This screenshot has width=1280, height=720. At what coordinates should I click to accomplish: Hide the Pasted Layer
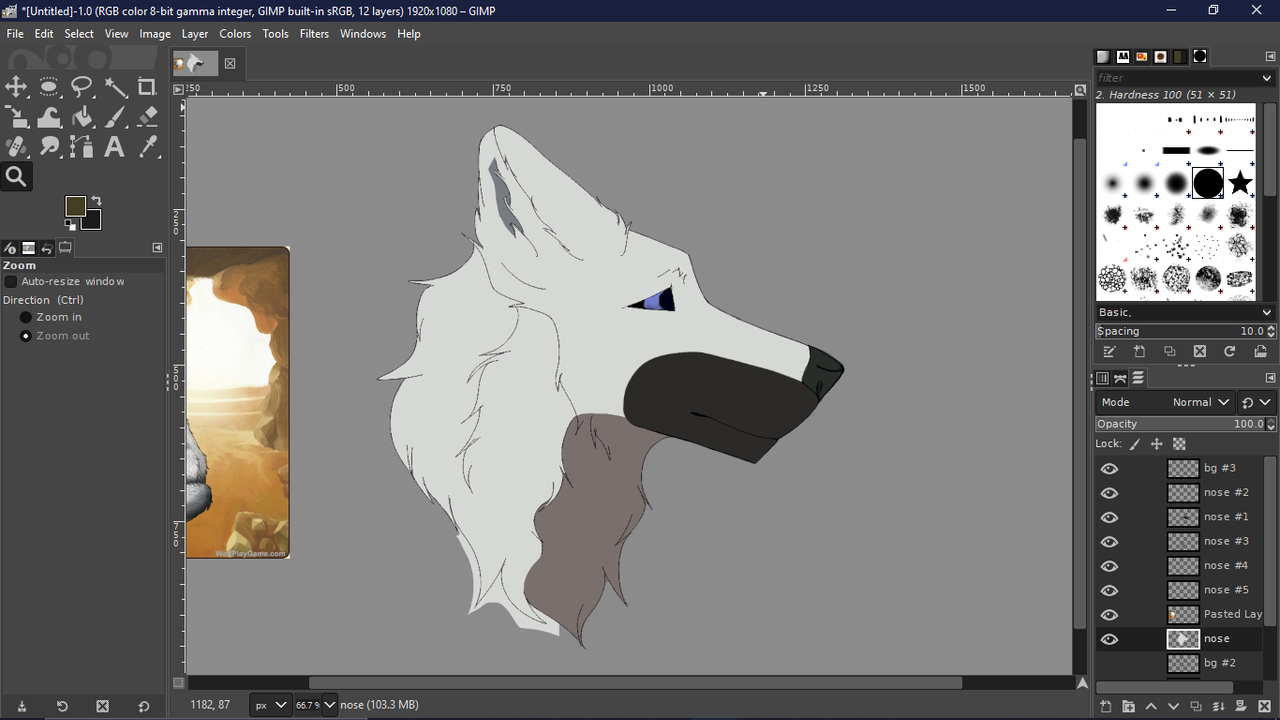click(1109, 615)
